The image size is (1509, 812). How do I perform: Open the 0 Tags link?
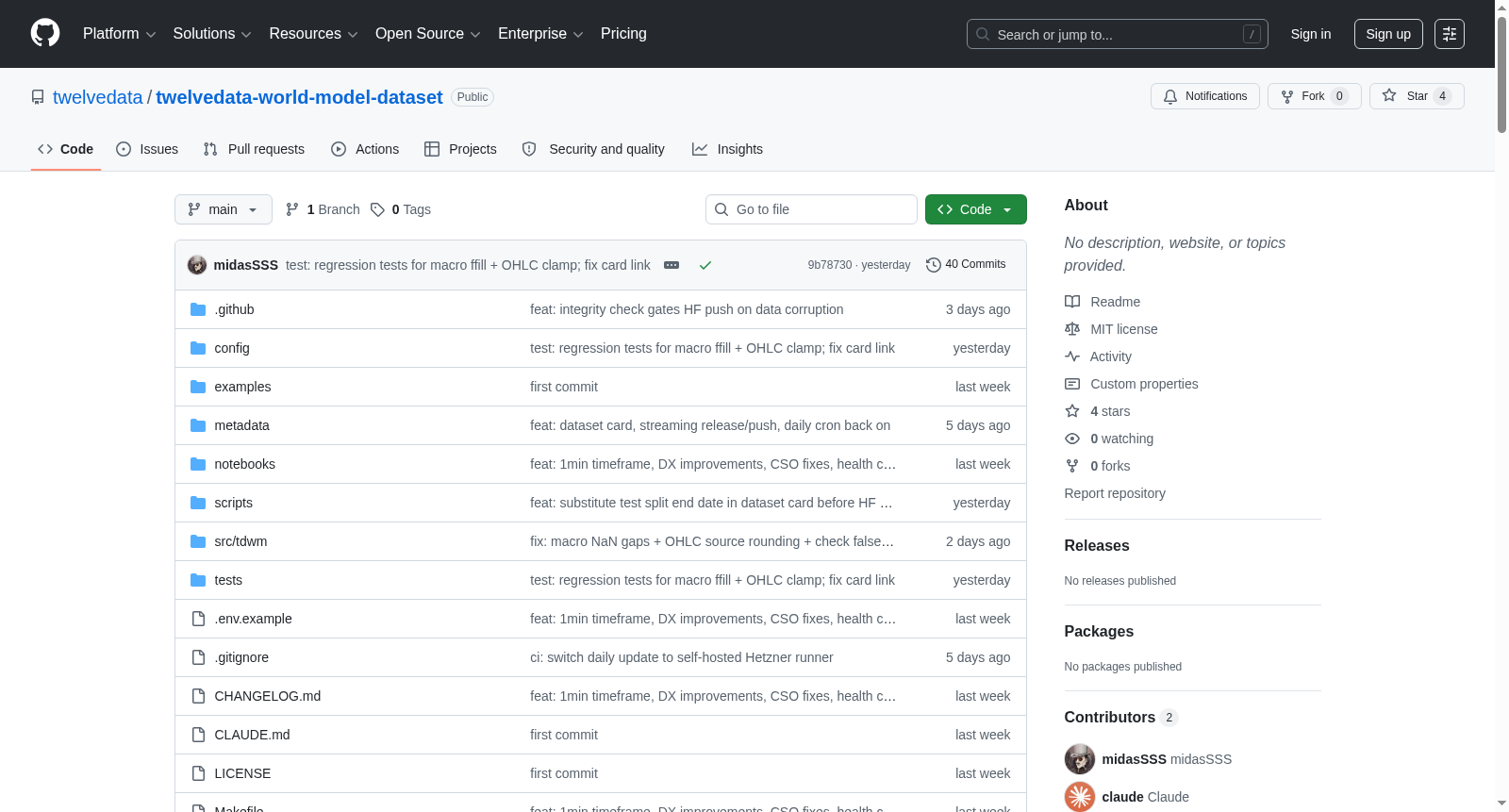[401, 209]
